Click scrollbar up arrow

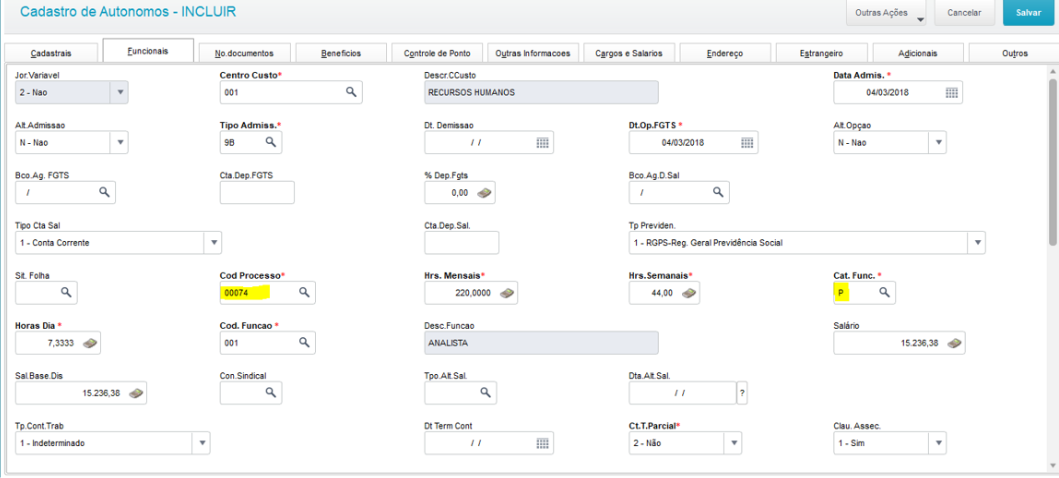(1053, 71)
